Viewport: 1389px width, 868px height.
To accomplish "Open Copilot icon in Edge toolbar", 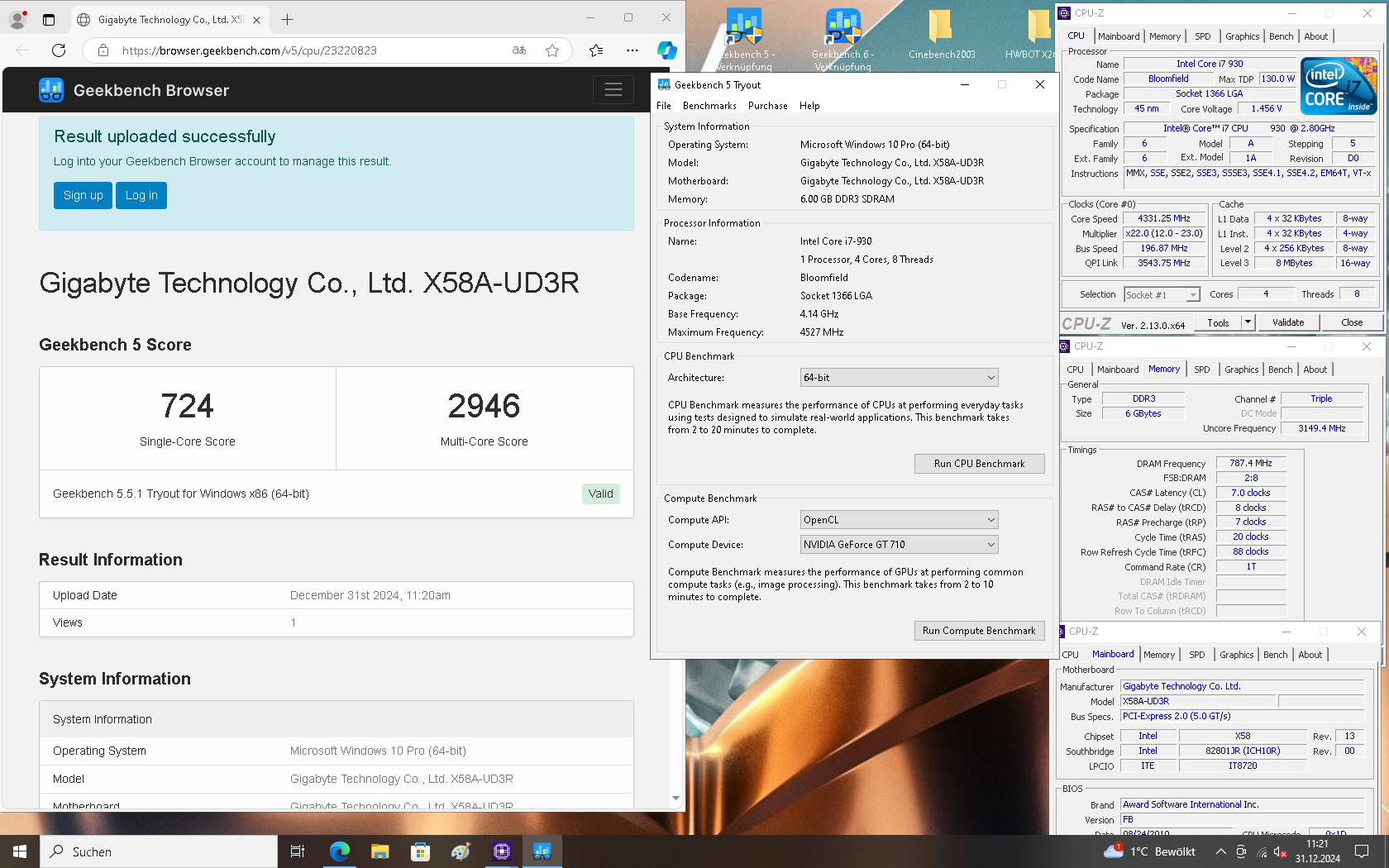I will 666,50.
